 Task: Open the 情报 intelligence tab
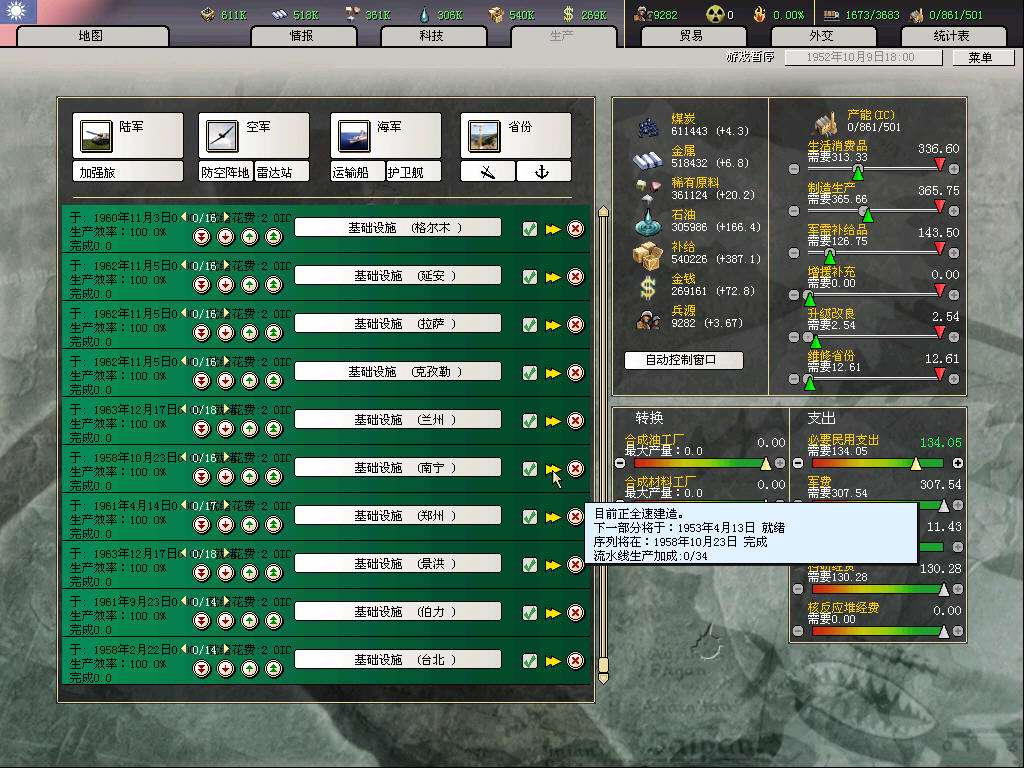tap(302, 36)
